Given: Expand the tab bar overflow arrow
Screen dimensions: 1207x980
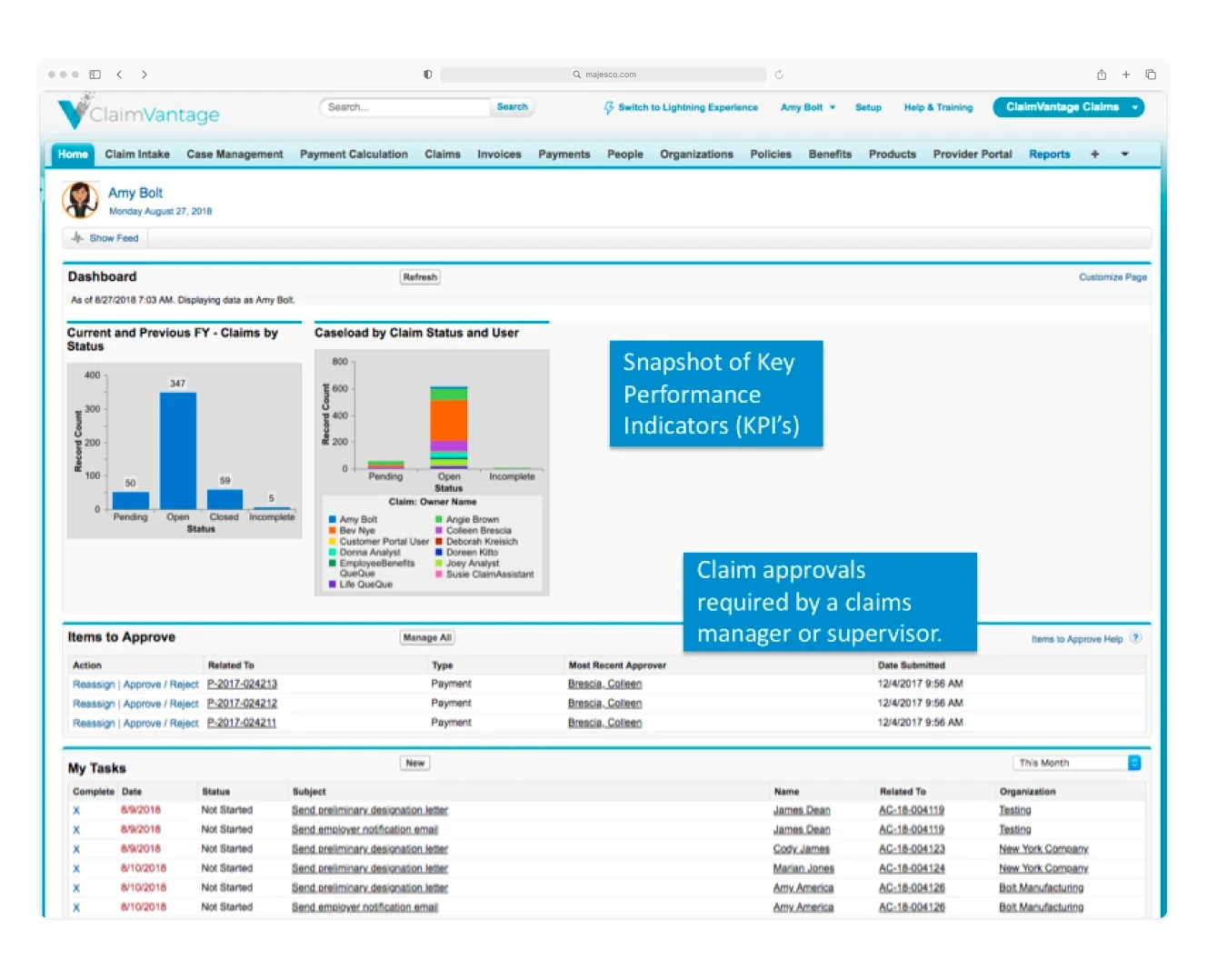Looking at the screenshot, I should click(x=1125, y=155).
